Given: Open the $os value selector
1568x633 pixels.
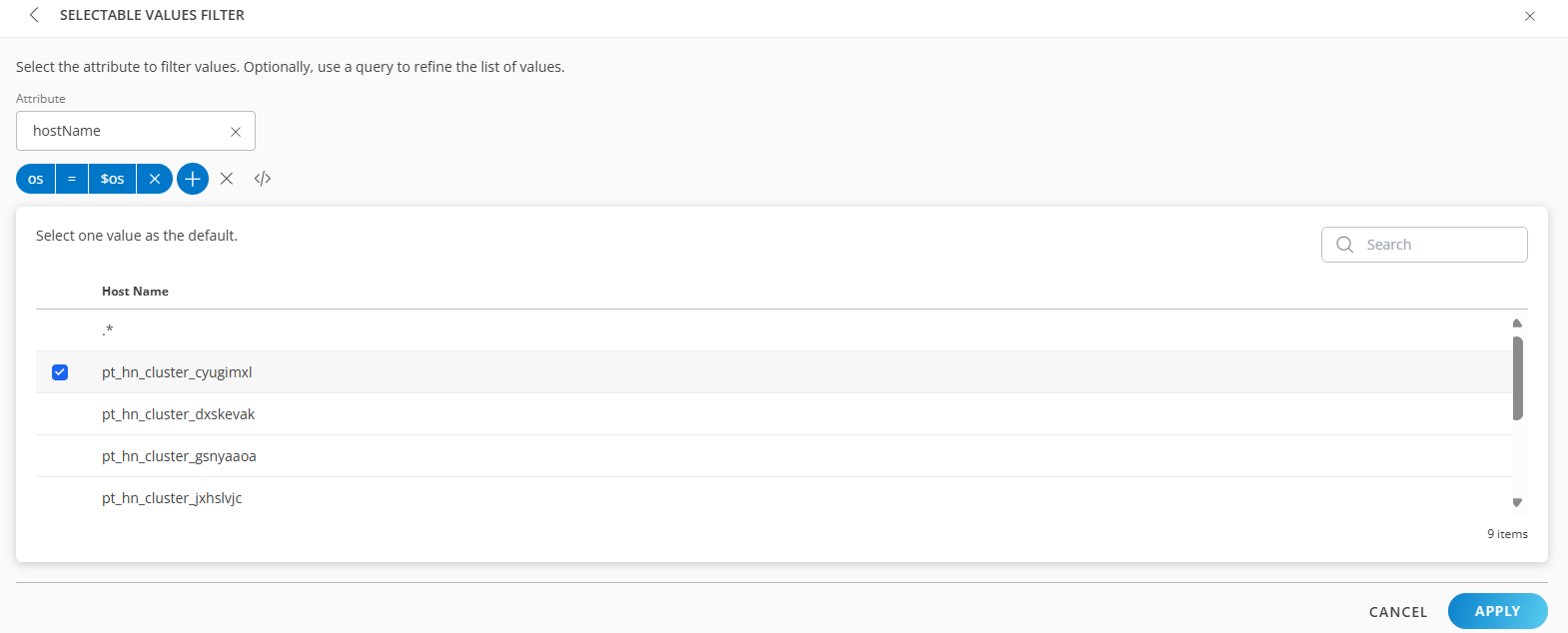Looking at the screenshot, I should tap(111, 179).
